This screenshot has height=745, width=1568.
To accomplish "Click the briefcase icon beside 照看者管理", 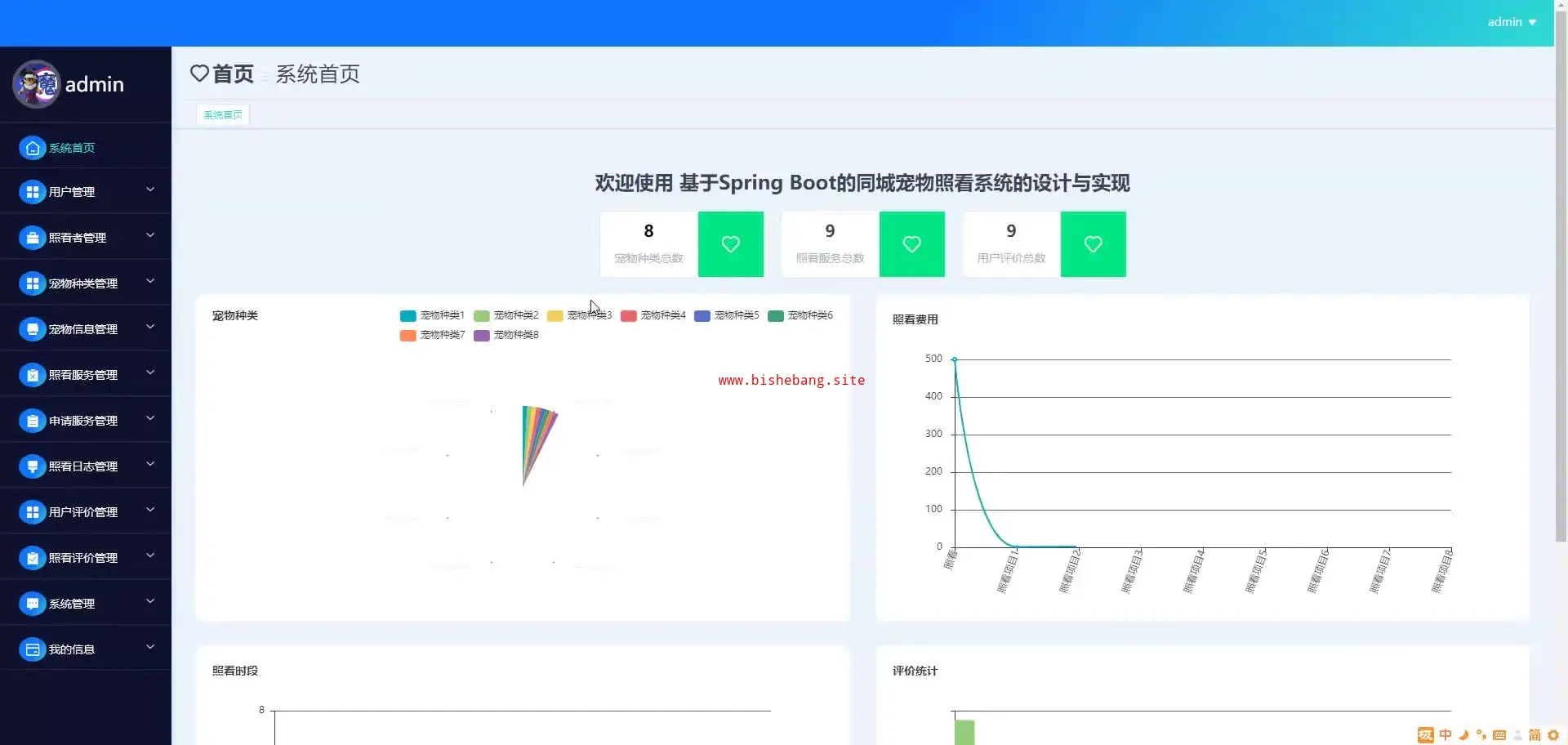I will pyautogui.click(x=32, y=238).
